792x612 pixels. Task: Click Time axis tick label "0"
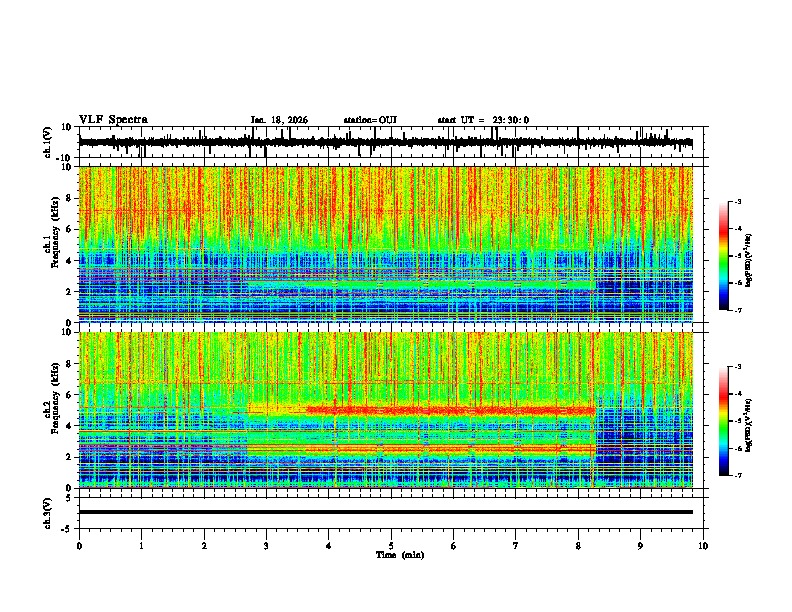(79, 546)
